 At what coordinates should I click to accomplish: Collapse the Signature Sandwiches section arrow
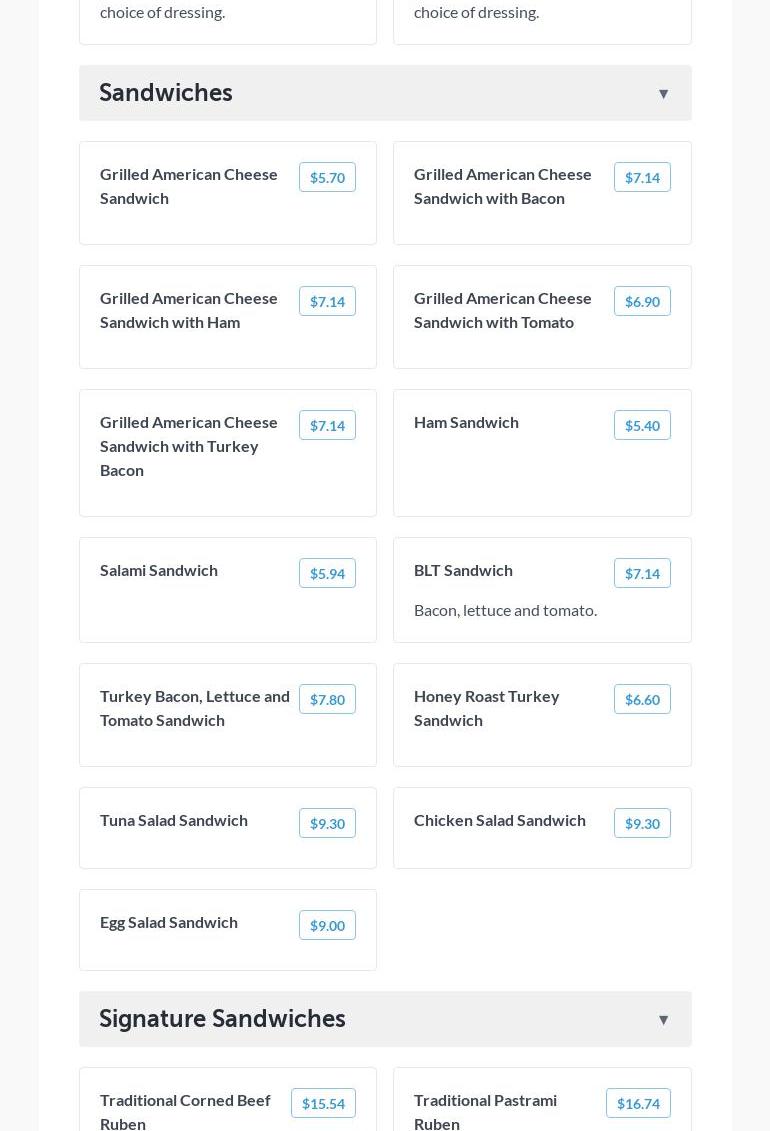click(663, 1020)
